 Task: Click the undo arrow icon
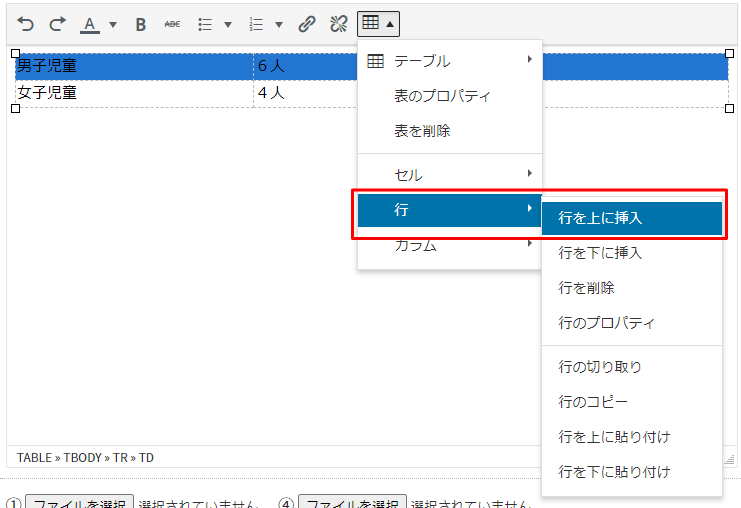[25, 24]
